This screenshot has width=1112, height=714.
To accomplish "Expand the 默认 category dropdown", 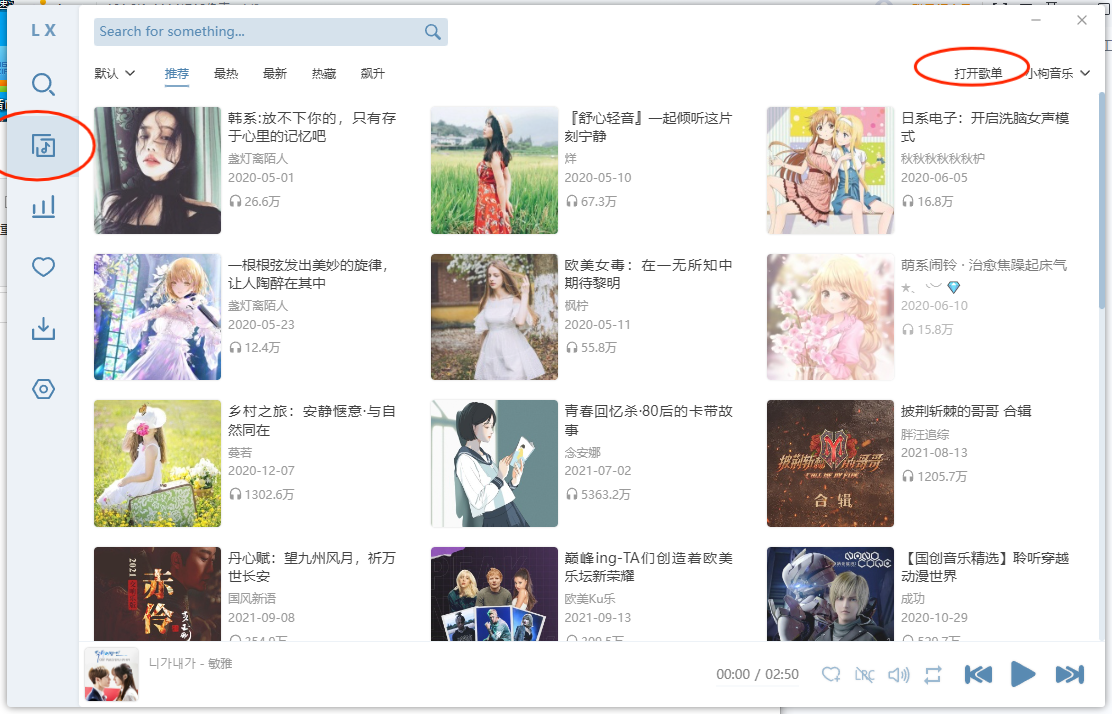I will [115, 73].
